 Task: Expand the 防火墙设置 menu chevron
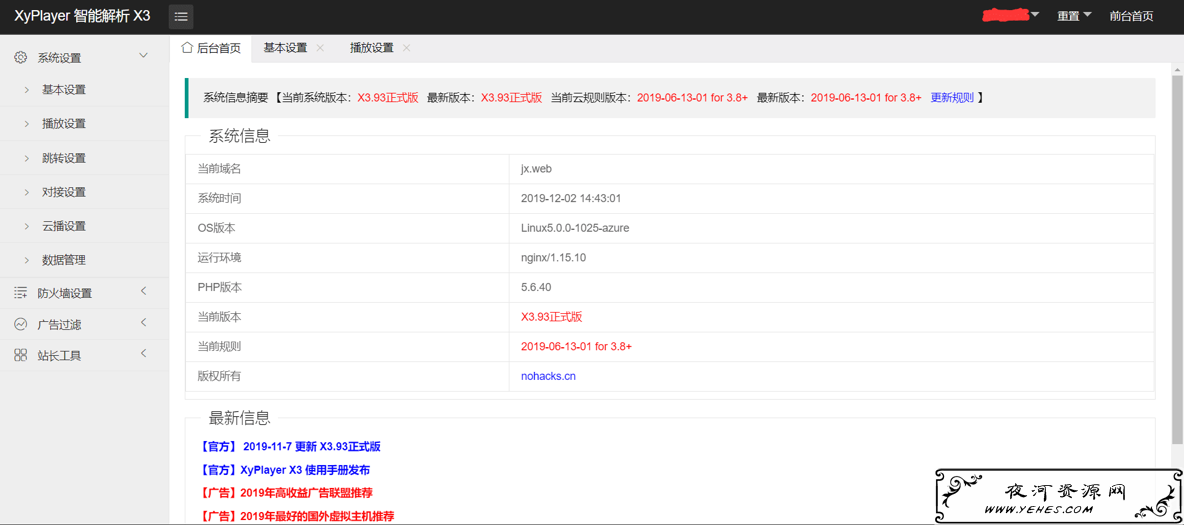pyautogui.click(x=143, y=292)
